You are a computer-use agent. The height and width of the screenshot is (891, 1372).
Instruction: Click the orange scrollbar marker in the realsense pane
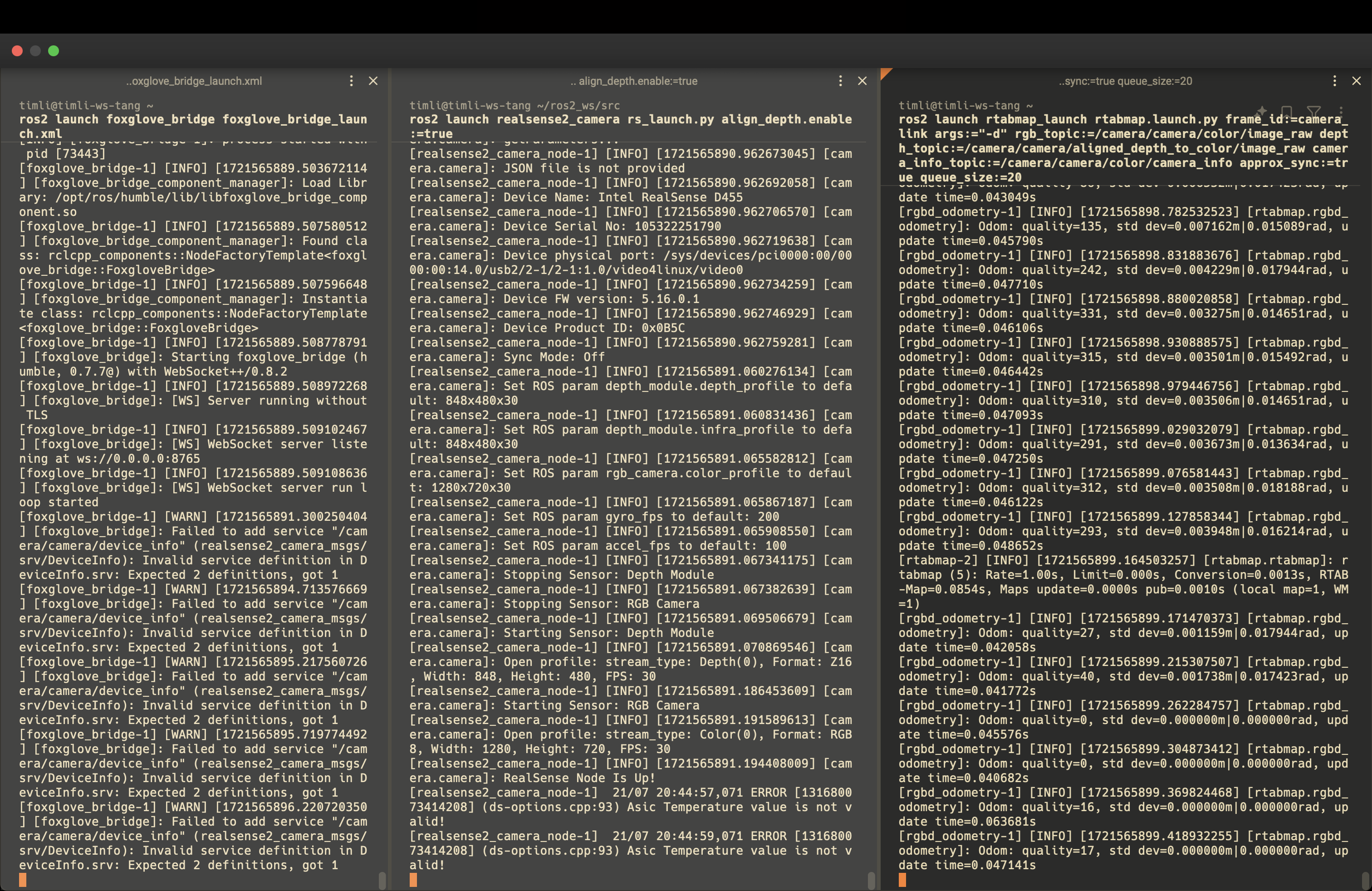[414, 881]
